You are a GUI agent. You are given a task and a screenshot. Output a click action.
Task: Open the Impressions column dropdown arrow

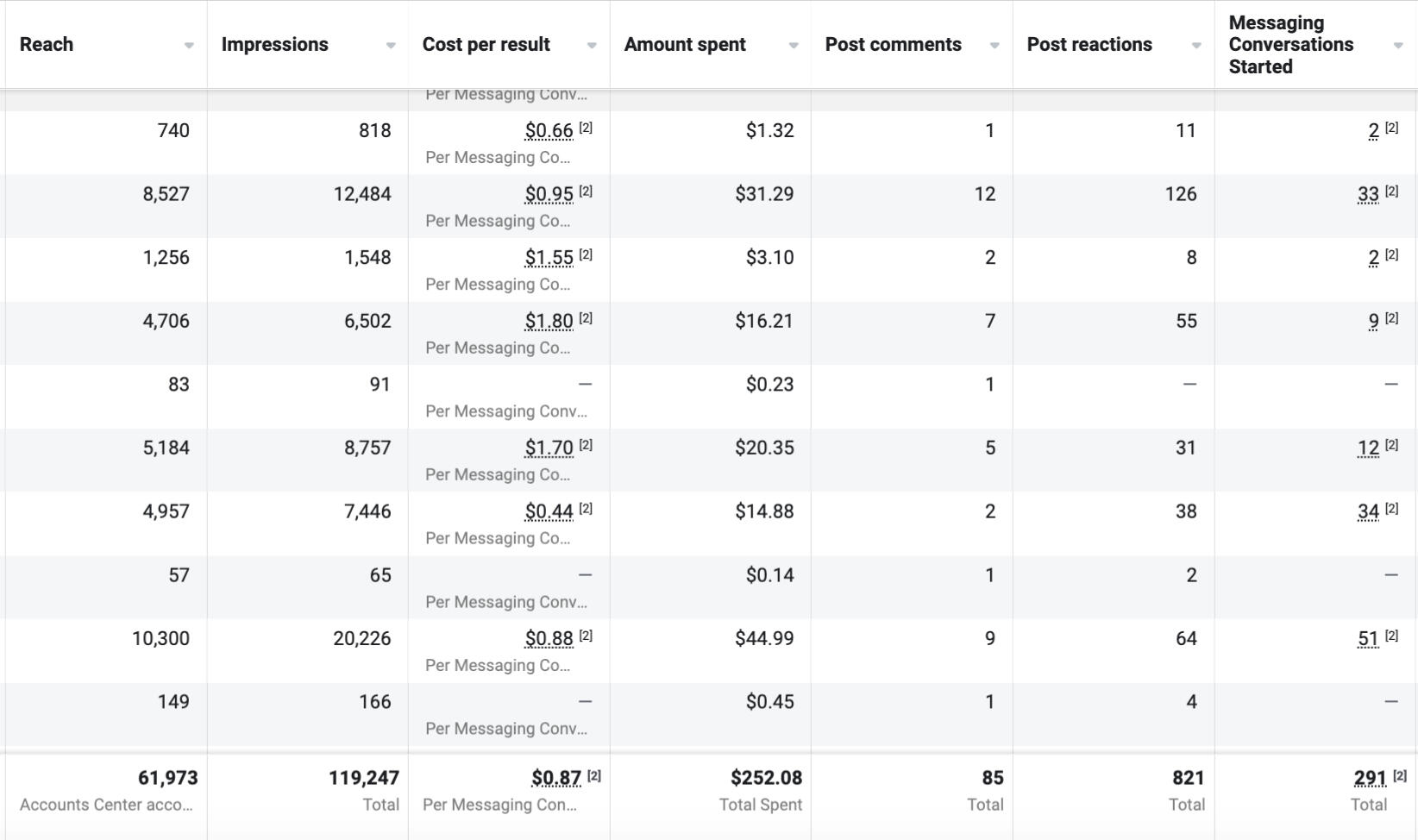pos(391,46)
